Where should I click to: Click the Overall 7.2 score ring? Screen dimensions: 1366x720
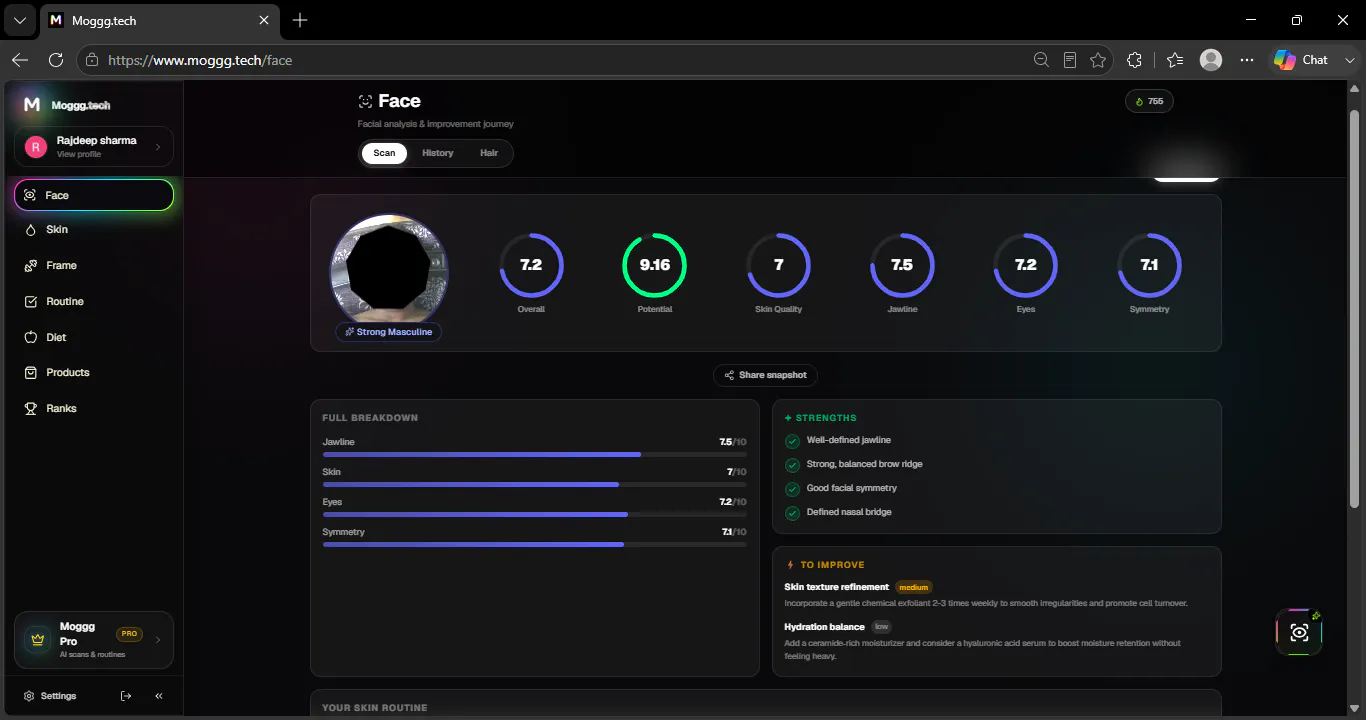tap(531, 265)
